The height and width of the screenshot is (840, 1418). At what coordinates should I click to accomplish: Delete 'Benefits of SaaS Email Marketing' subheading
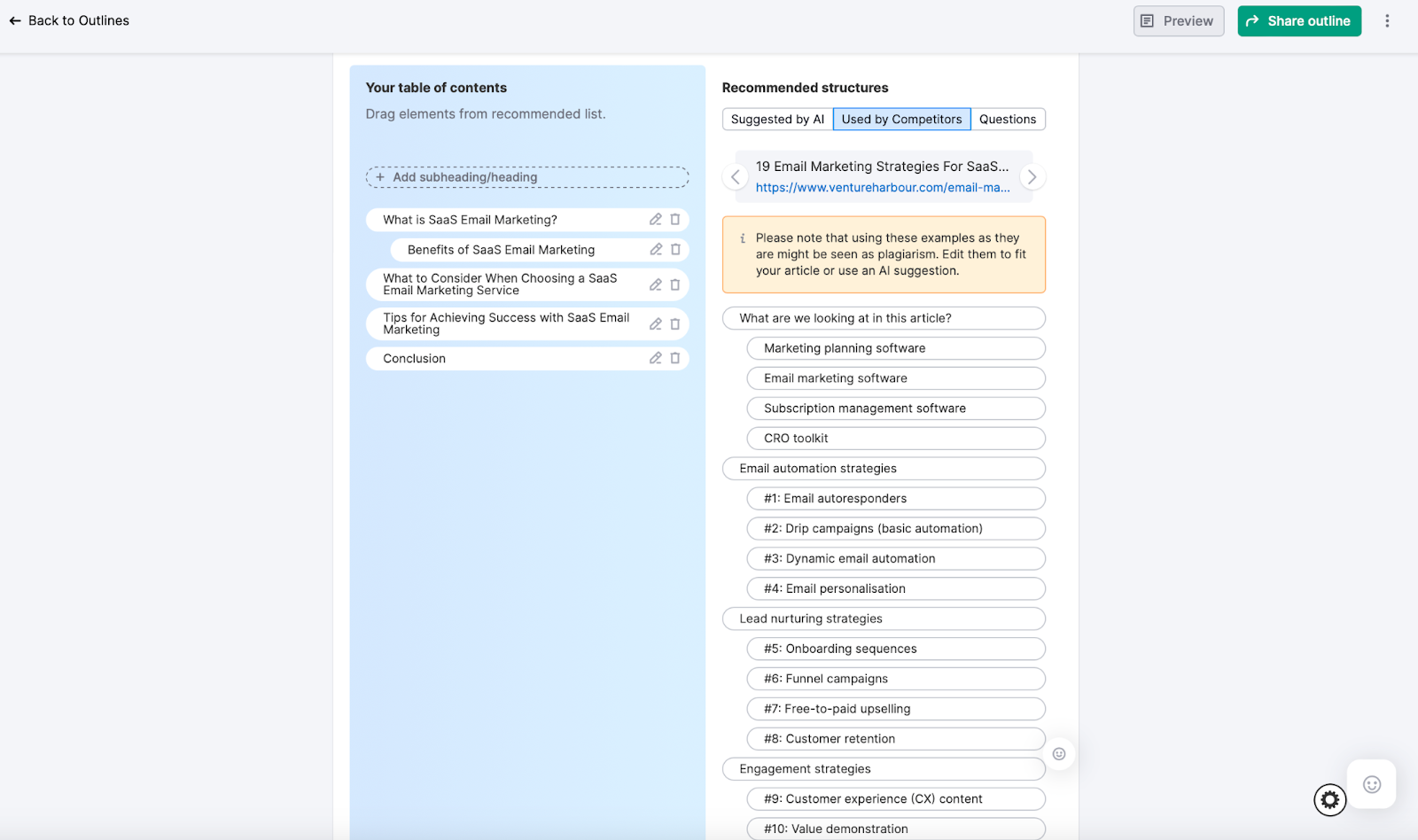click(x=675, y=250)
